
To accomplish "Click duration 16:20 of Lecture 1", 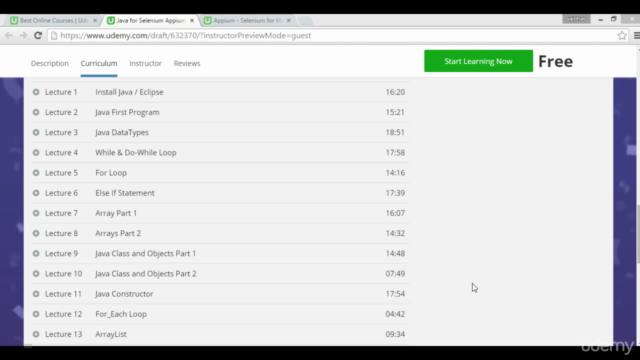I will [x=395, y=92].
